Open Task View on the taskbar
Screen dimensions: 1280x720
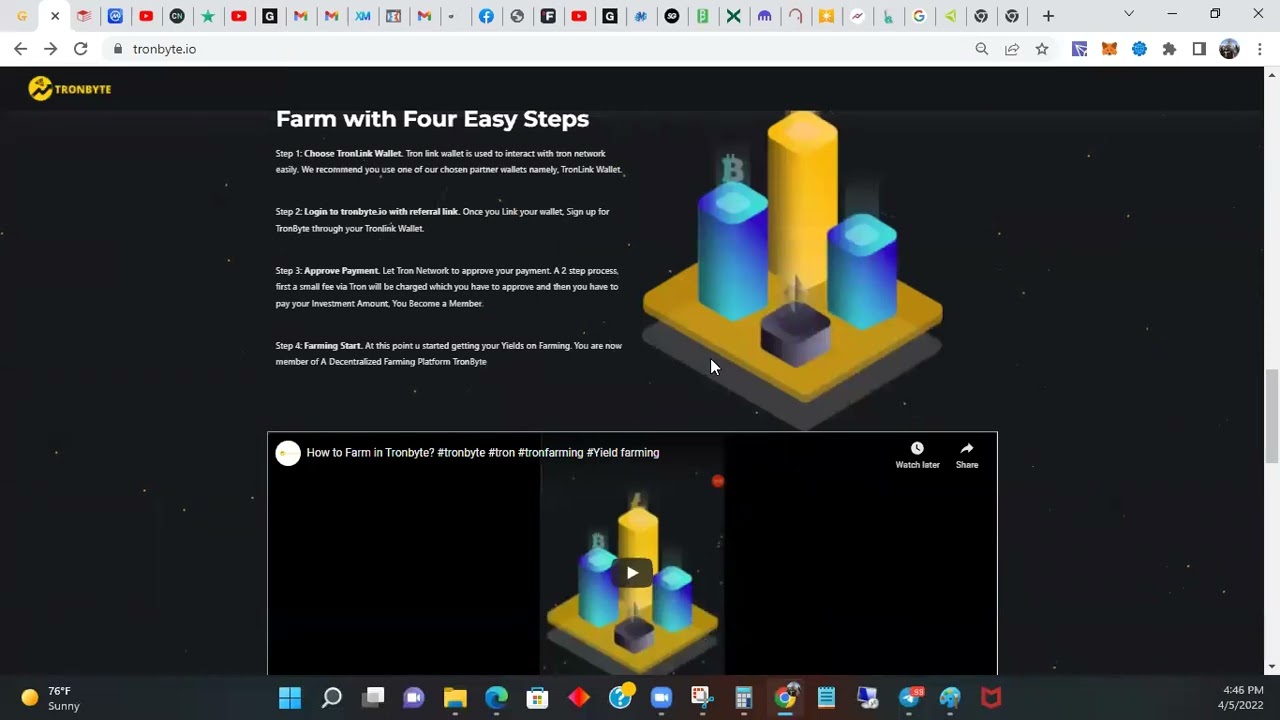point(373,698)
